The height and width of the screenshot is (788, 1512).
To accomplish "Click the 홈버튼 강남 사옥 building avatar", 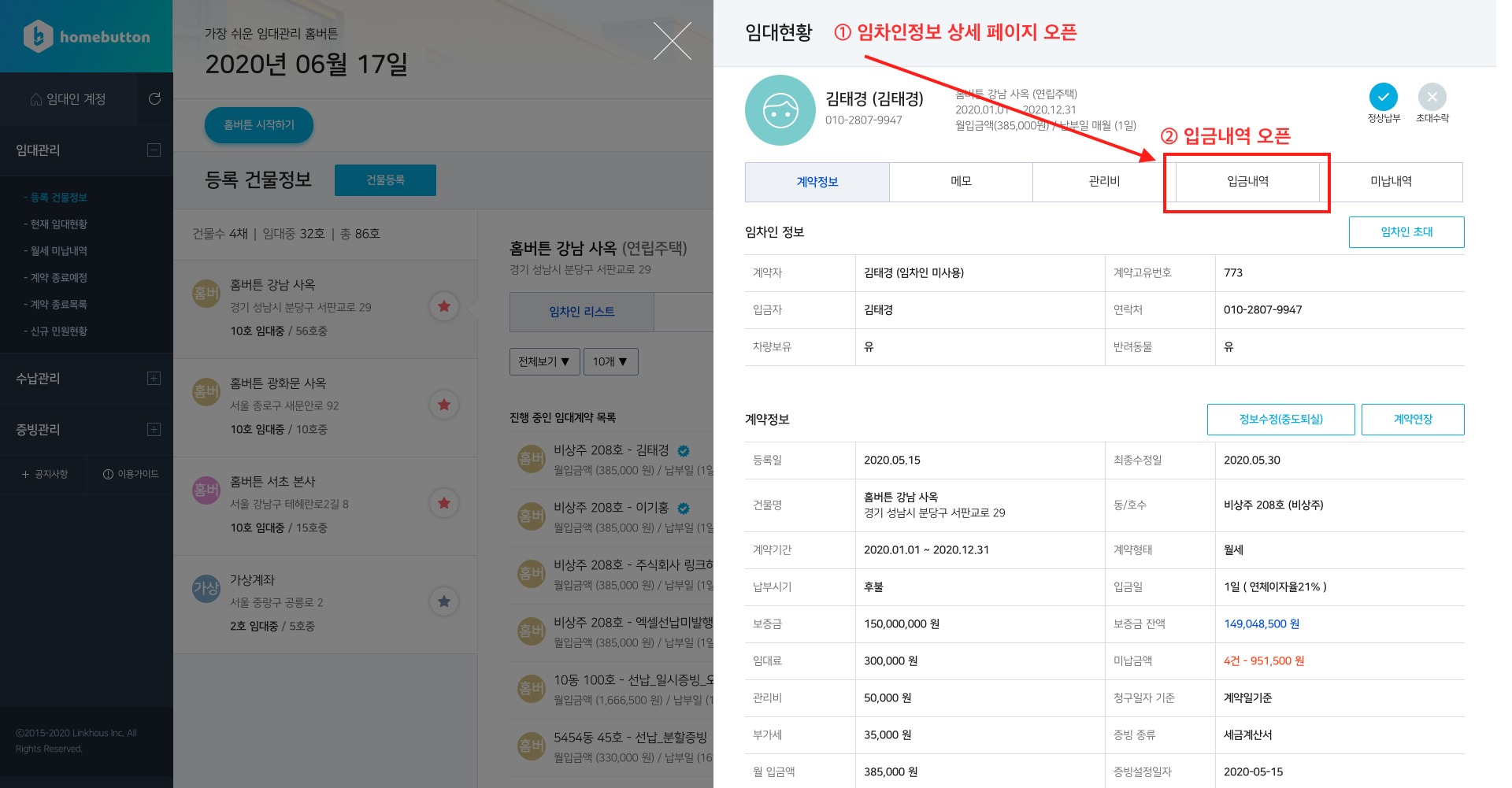I will click(x=206, y=294).
